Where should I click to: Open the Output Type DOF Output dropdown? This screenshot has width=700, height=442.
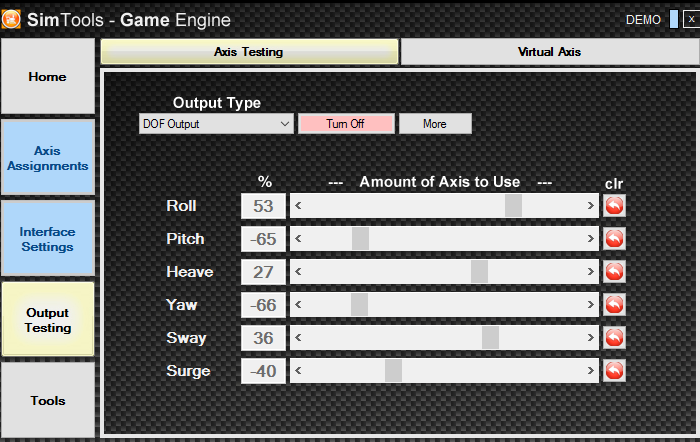(x=216, y=124)
